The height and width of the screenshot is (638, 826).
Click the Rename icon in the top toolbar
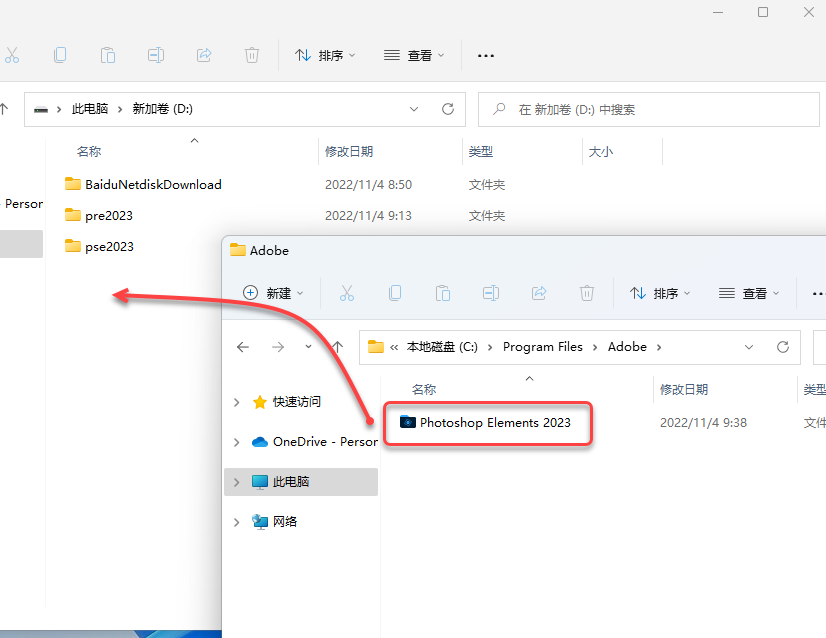156,55
